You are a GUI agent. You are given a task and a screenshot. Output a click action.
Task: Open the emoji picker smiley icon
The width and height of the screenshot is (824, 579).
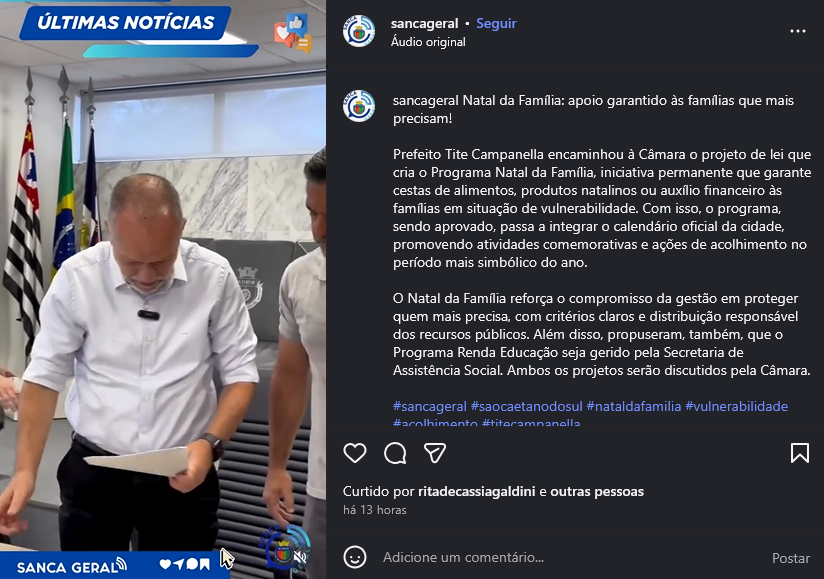[x=355, y=557]
